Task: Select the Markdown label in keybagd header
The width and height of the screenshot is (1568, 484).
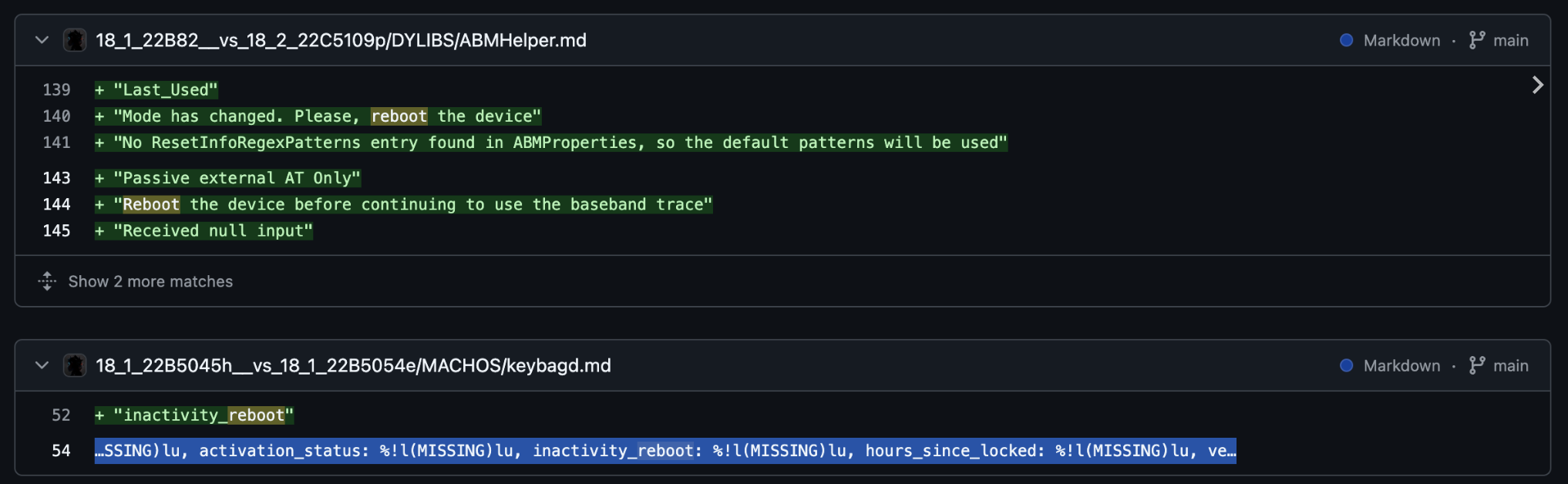Action: pyautogui.click(x=1401, y=365)
